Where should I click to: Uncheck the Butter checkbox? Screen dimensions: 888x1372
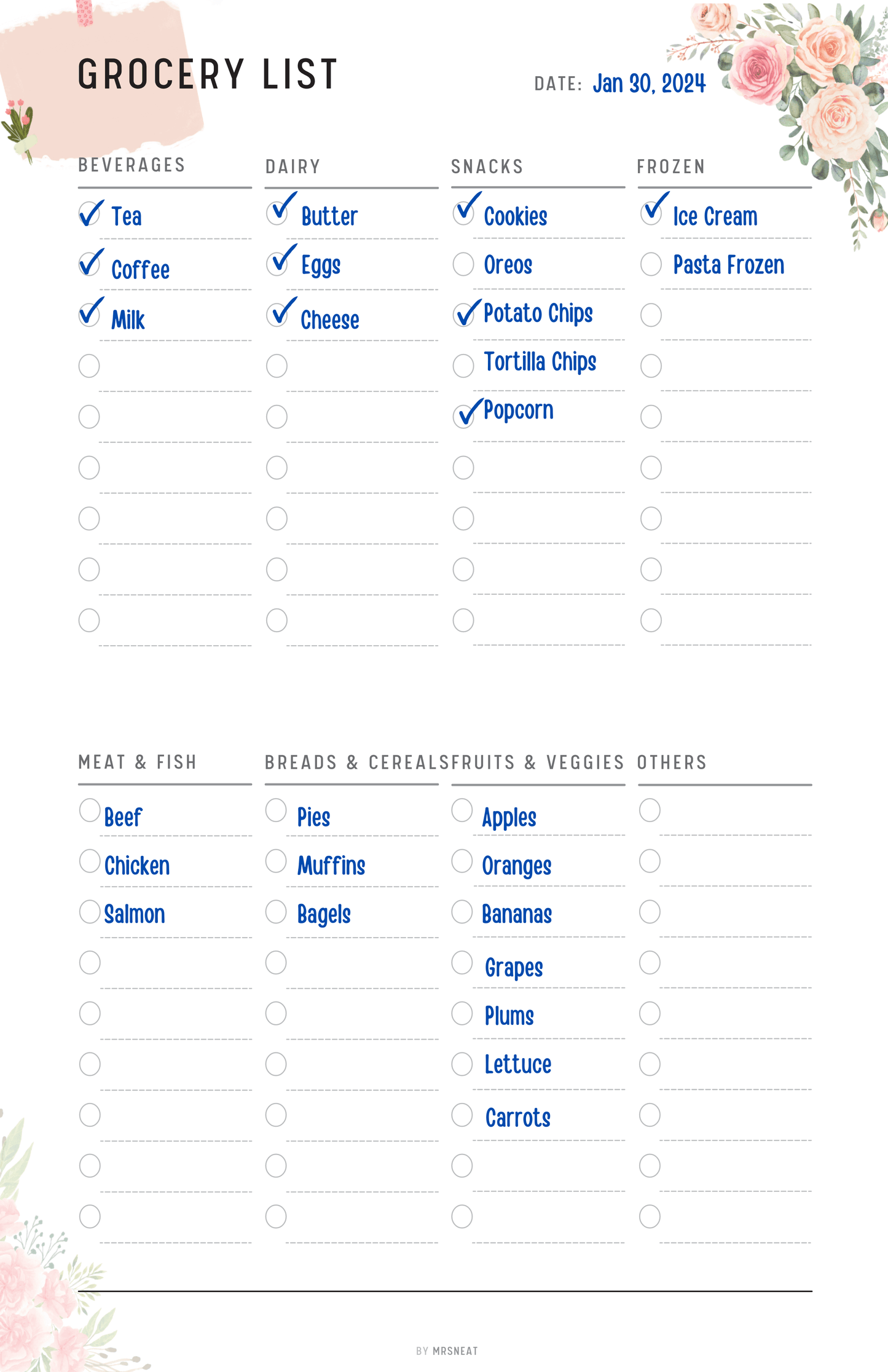(277, 213)
